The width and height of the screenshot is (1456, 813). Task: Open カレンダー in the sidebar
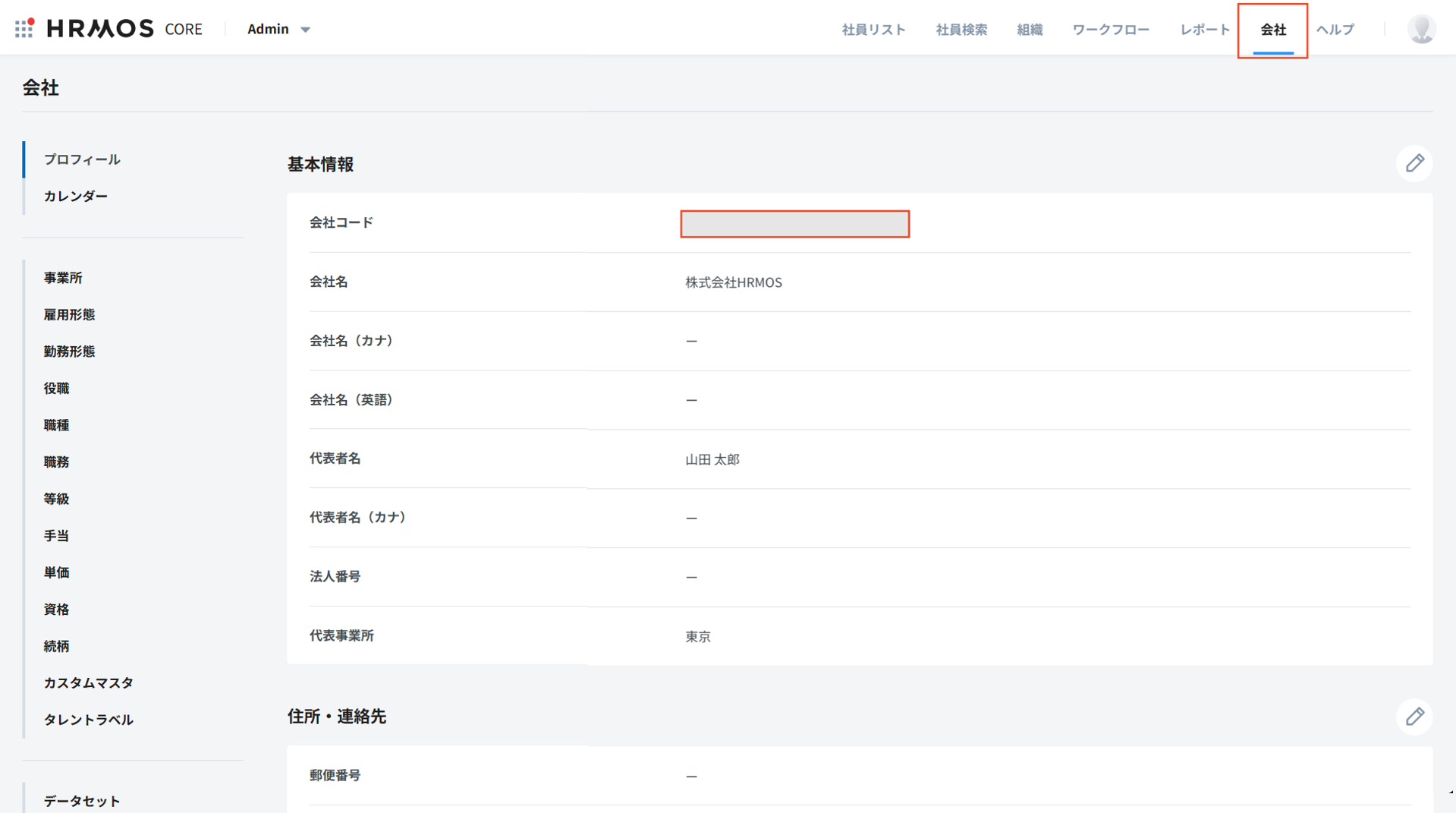click(76, 196)
